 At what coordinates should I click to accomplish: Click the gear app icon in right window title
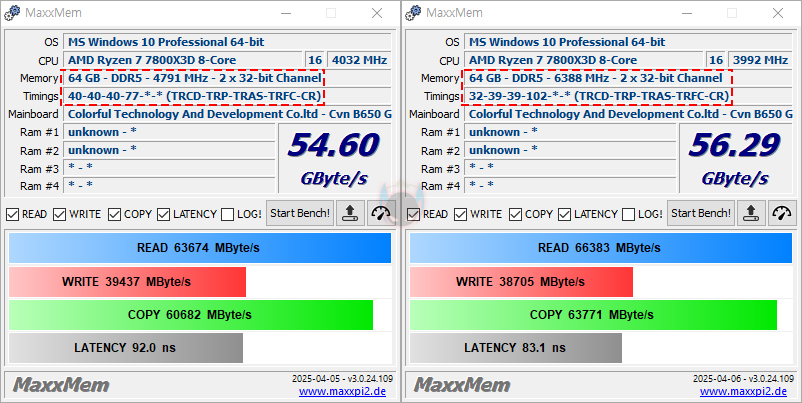click(413, 13)
